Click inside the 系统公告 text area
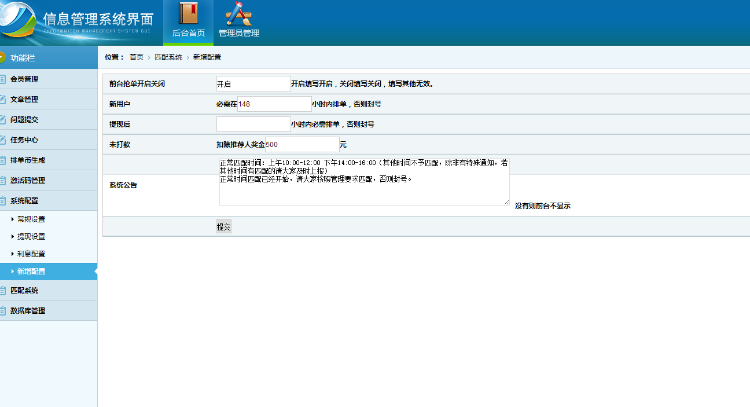 364,181
